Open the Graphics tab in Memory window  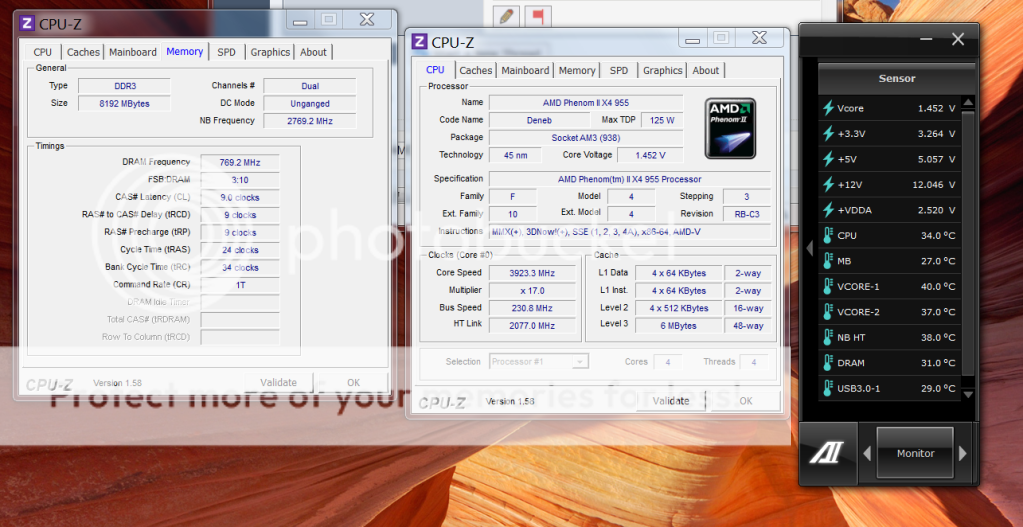(270, 52)
